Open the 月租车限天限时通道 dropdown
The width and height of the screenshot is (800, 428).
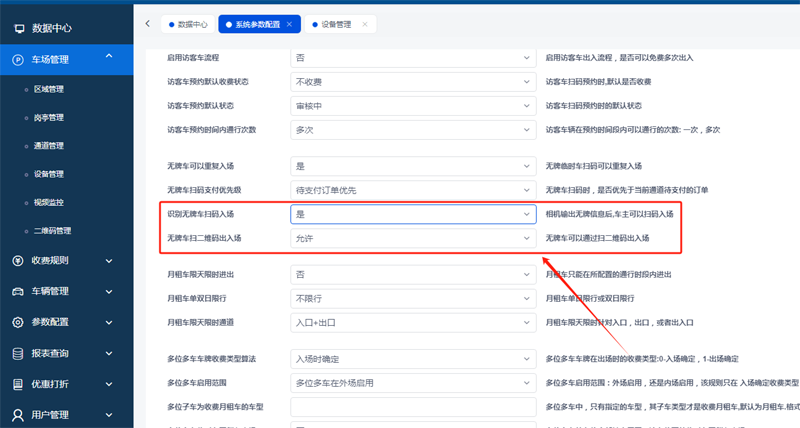(413, 323)
